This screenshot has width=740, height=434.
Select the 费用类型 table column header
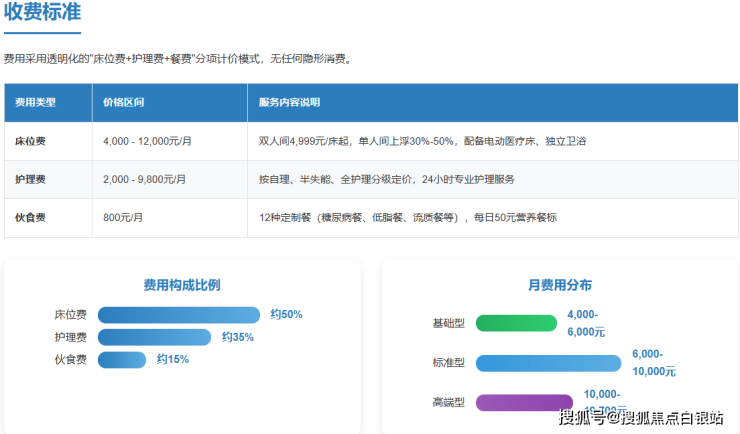[x=35, y=103]
